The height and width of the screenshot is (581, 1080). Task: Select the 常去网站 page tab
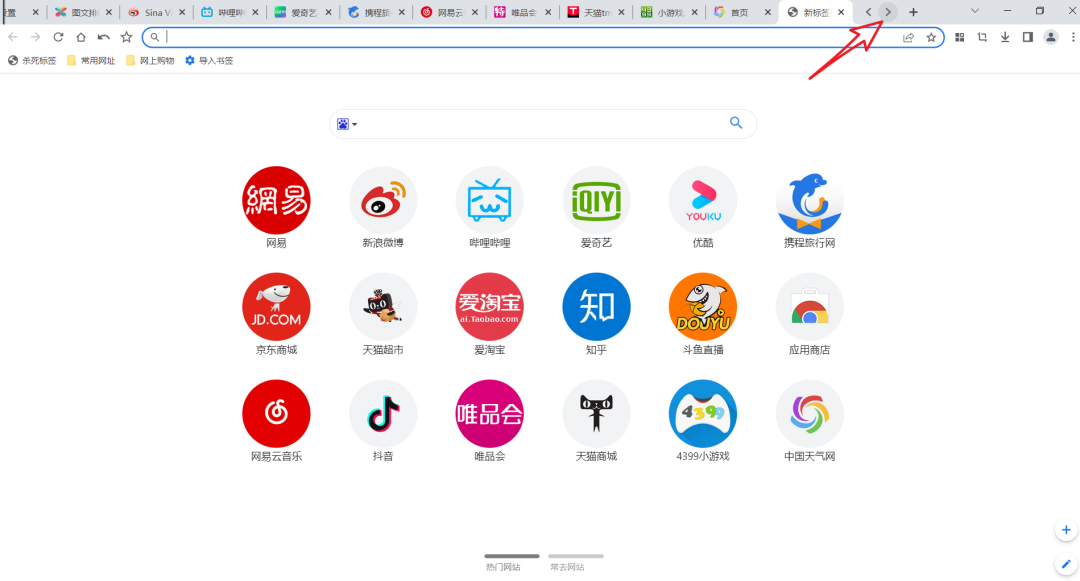576,562
